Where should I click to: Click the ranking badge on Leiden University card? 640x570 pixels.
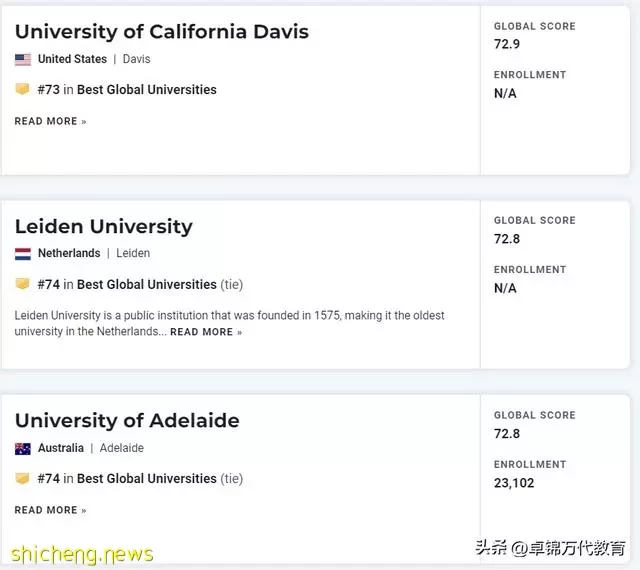pos(22,284)
